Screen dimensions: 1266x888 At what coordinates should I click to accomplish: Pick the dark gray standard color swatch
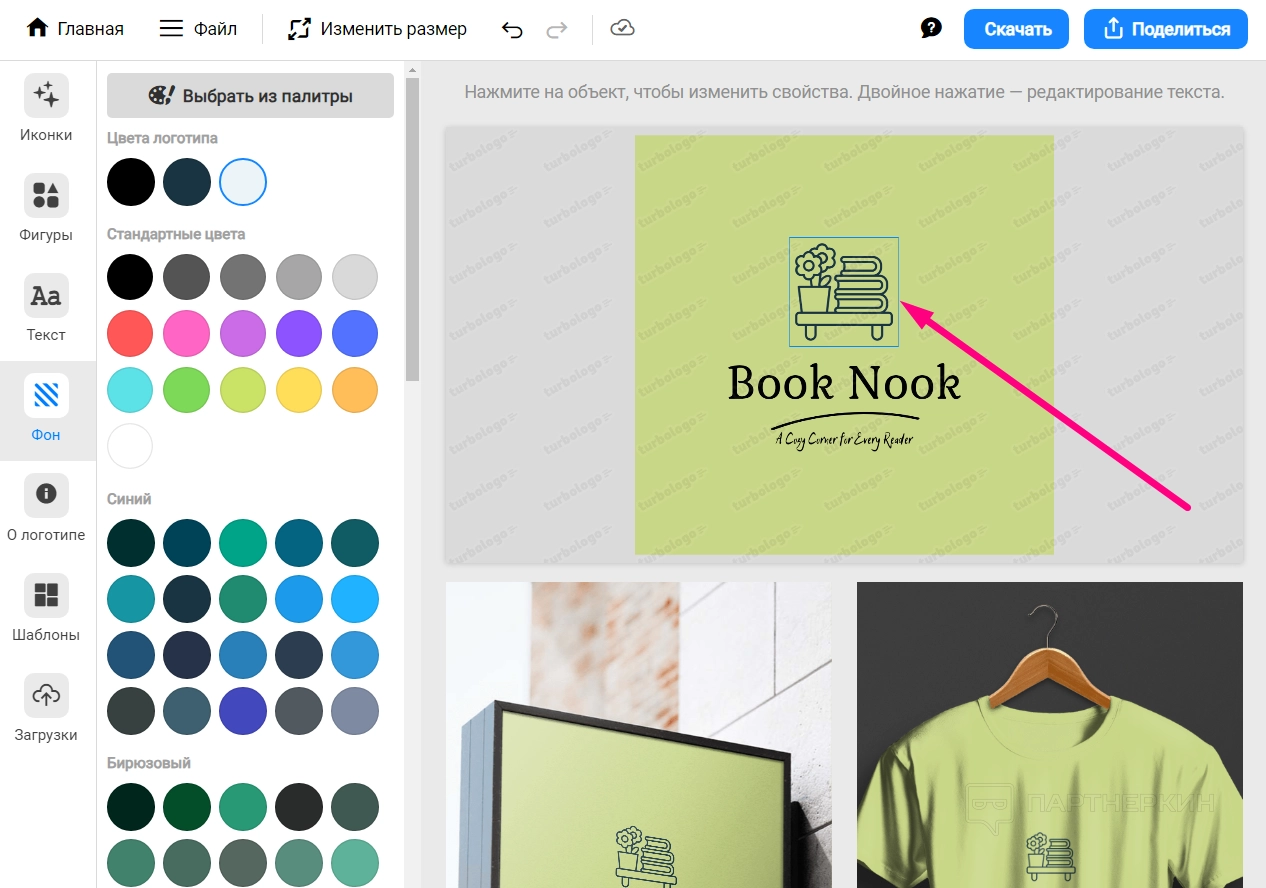point(187,277)
